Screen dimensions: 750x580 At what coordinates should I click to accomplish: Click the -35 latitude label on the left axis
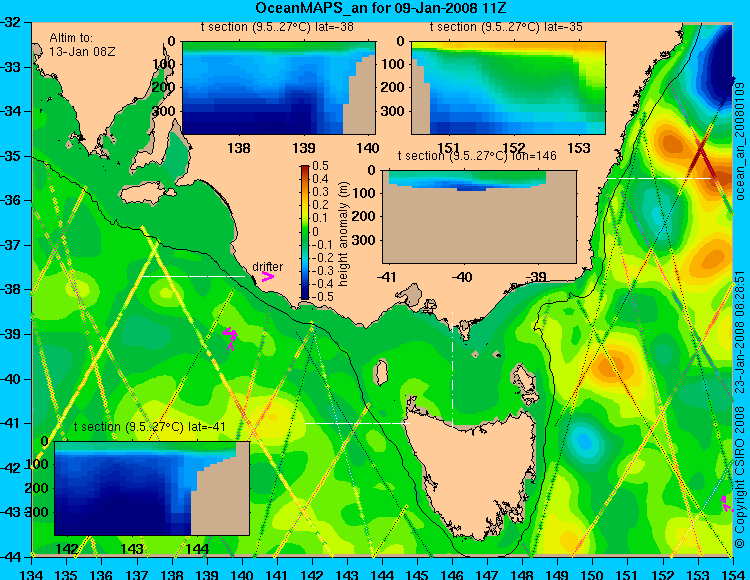(x=12, y=156)
